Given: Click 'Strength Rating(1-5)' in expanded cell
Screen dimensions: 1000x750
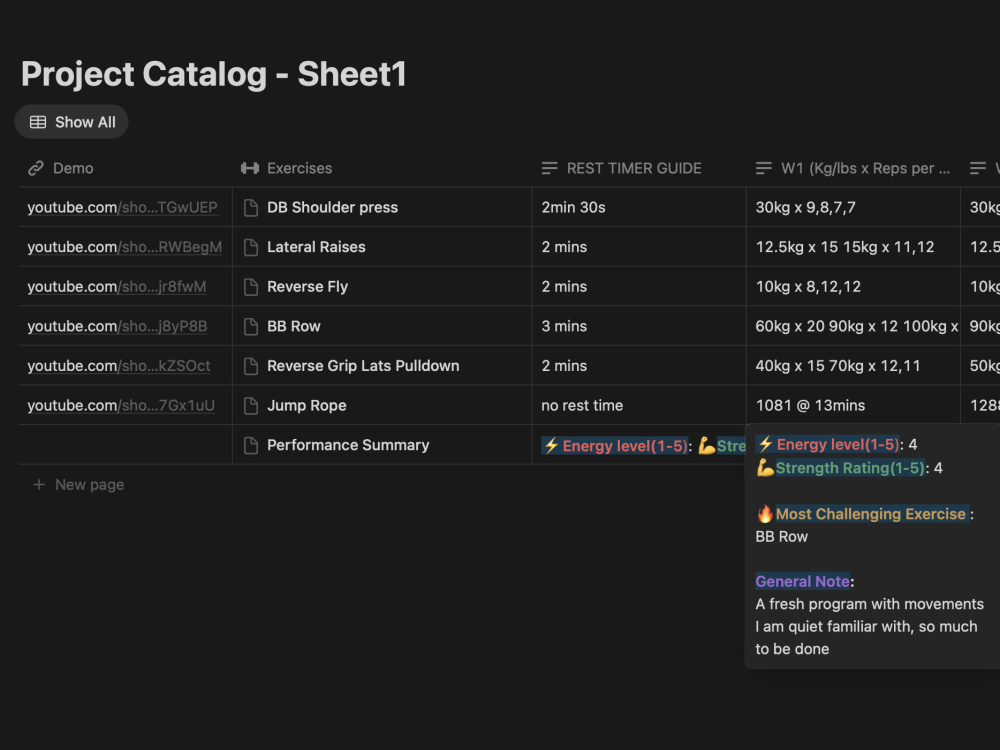Looking at the screenshot, I should point(849,468).
